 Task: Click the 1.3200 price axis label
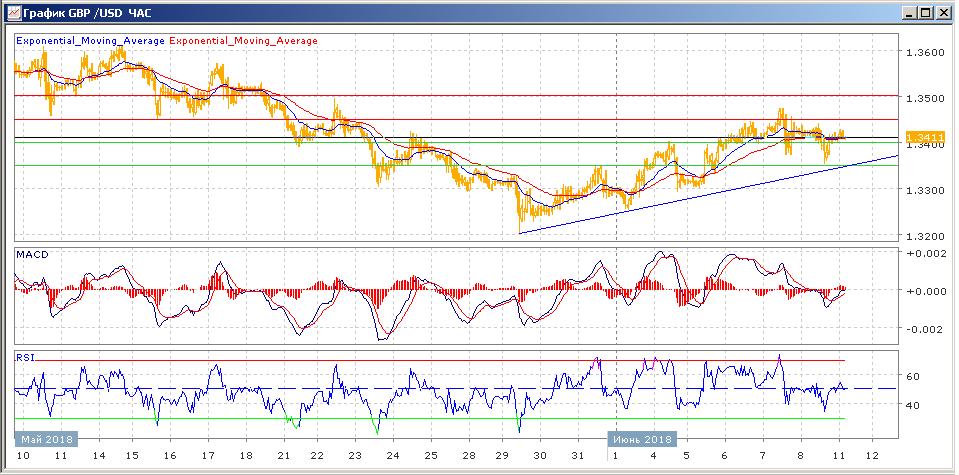[x=926, y=236]
